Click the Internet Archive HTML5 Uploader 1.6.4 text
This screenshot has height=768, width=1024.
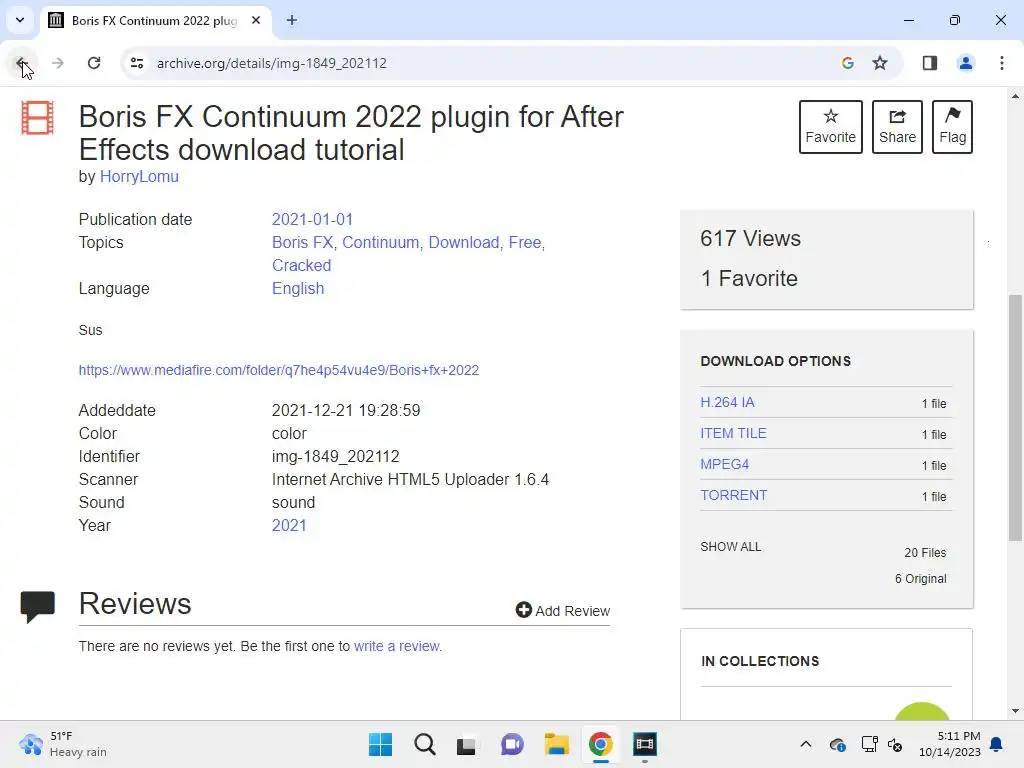(x=410, y=479)
